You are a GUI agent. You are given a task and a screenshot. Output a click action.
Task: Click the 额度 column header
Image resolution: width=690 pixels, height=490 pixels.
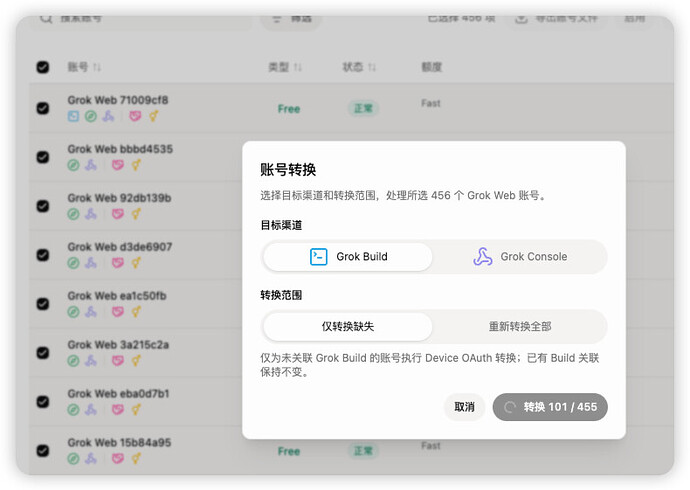432,67
